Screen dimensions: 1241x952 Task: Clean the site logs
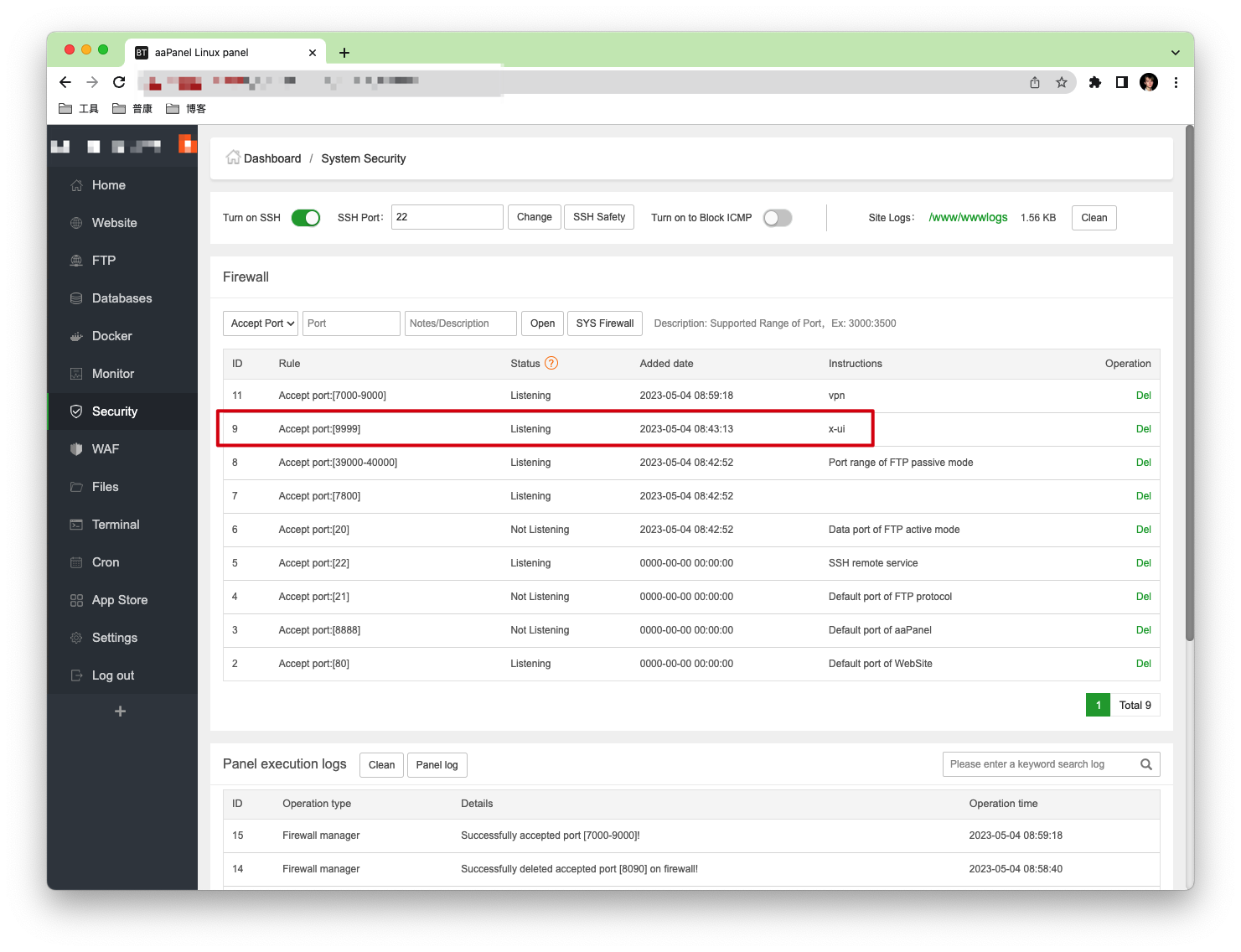(x=1094, y=218)
